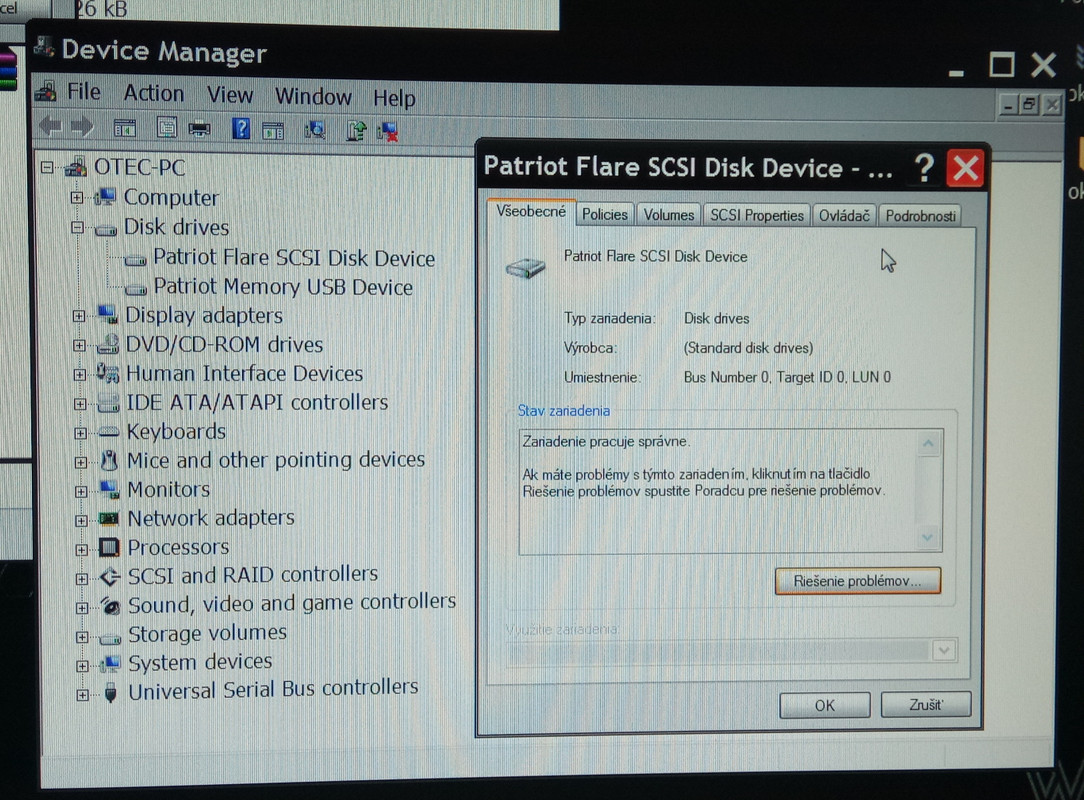1084x800 pixels.
Task: Collapse the Disk drives category
Action: [x=77, y=227]
